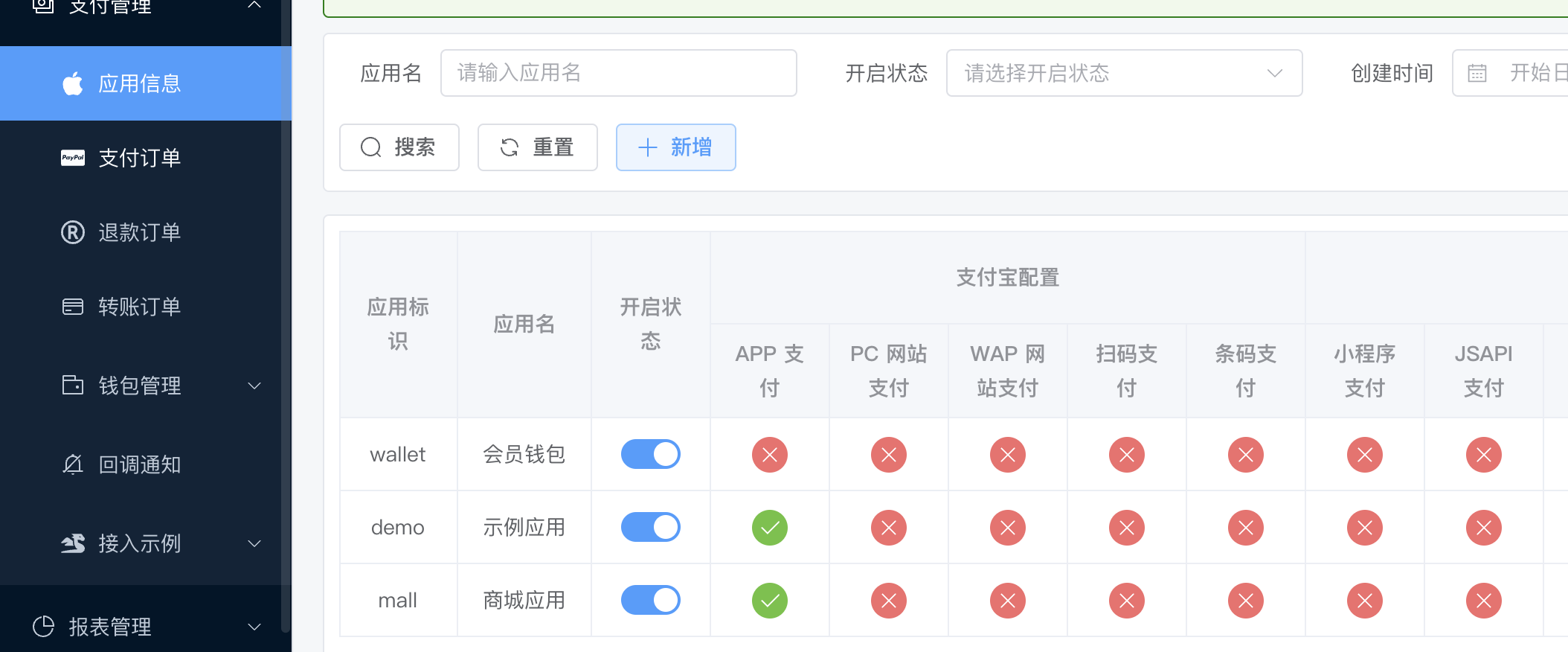
Task: Open the 创建时间 start date field
Action: pyautogui.click(x=1538, y=73)
